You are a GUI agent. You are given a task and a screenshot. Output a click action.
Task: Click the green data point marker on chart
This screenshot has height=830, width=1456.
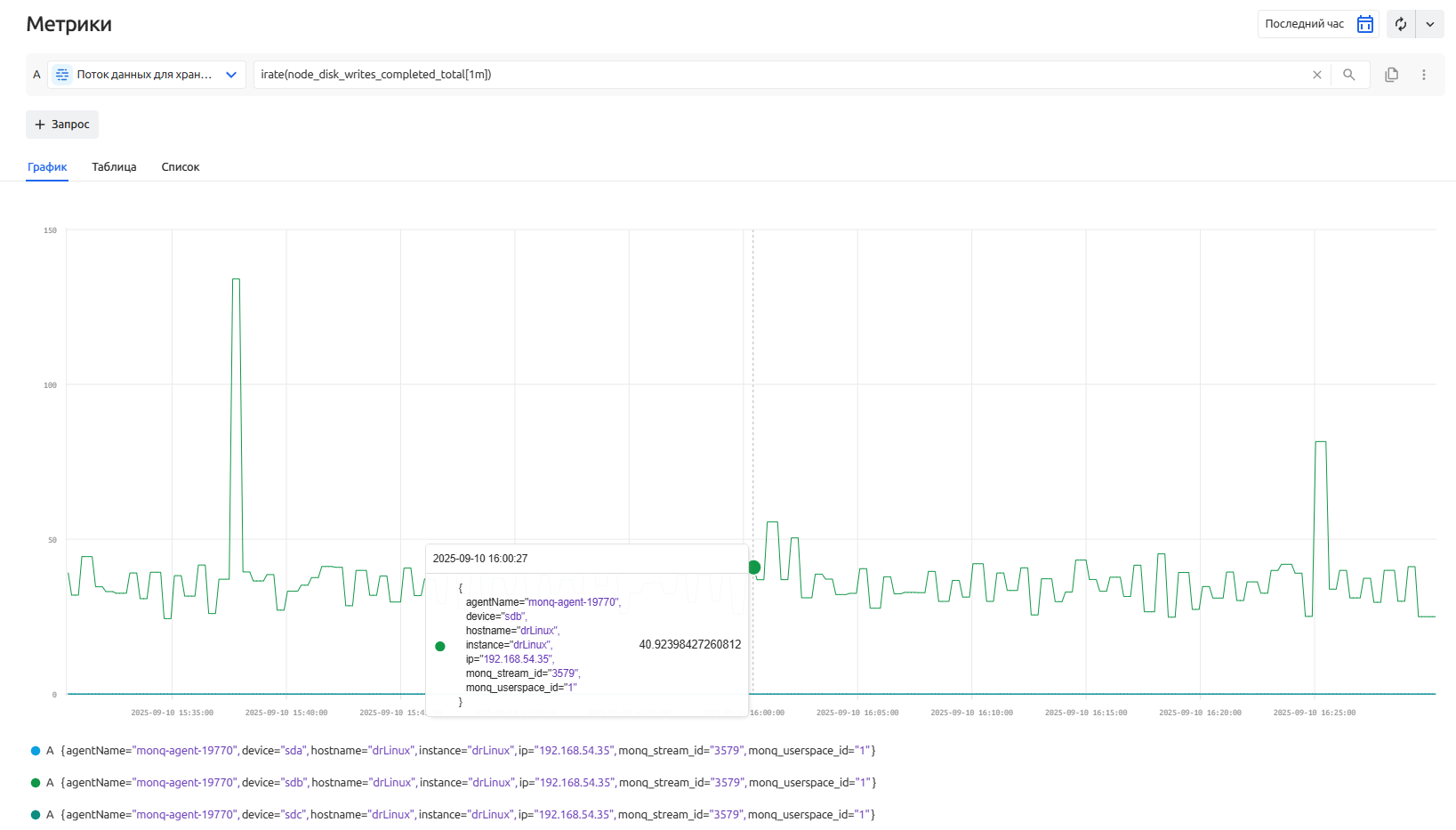[x=754, y=568]
